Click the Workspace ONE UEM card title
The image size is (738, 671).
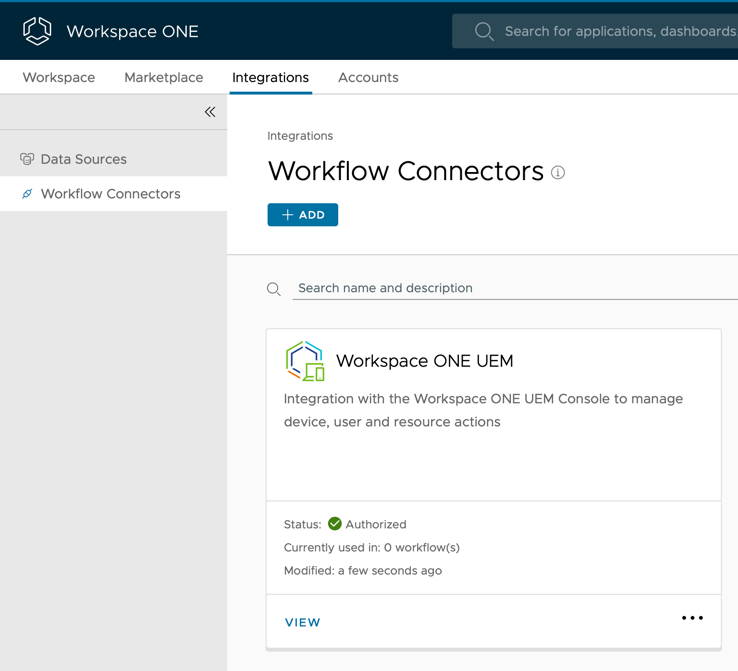pos(424,361)
